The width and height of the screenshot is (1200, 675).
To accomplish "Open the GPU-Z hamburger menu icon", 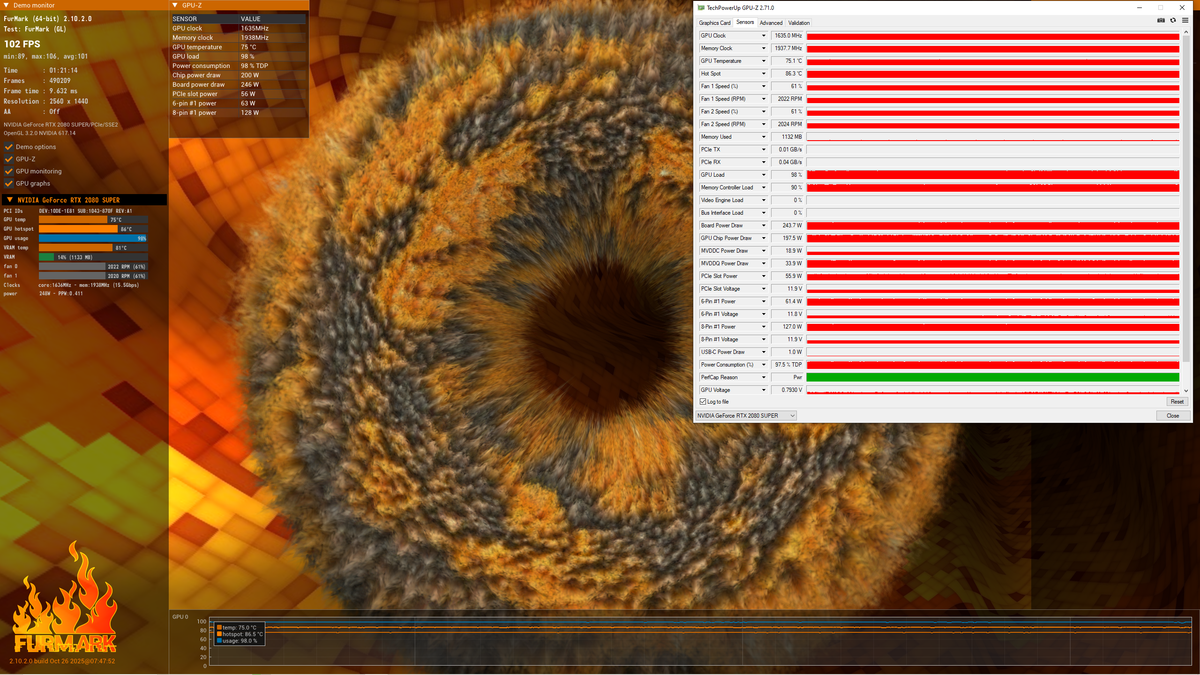I will pyautogui.click(x=1184, y=20).
